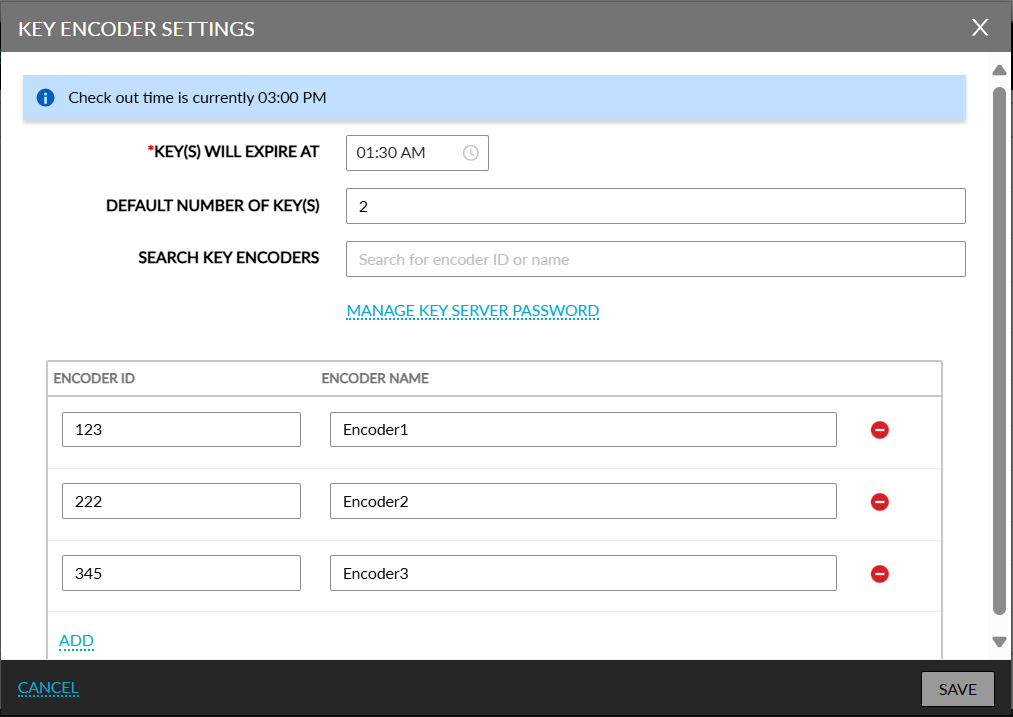Focus the Search Key Encoders field
The height and width of the screenshot is (717, 1013).
click(655, 259)
